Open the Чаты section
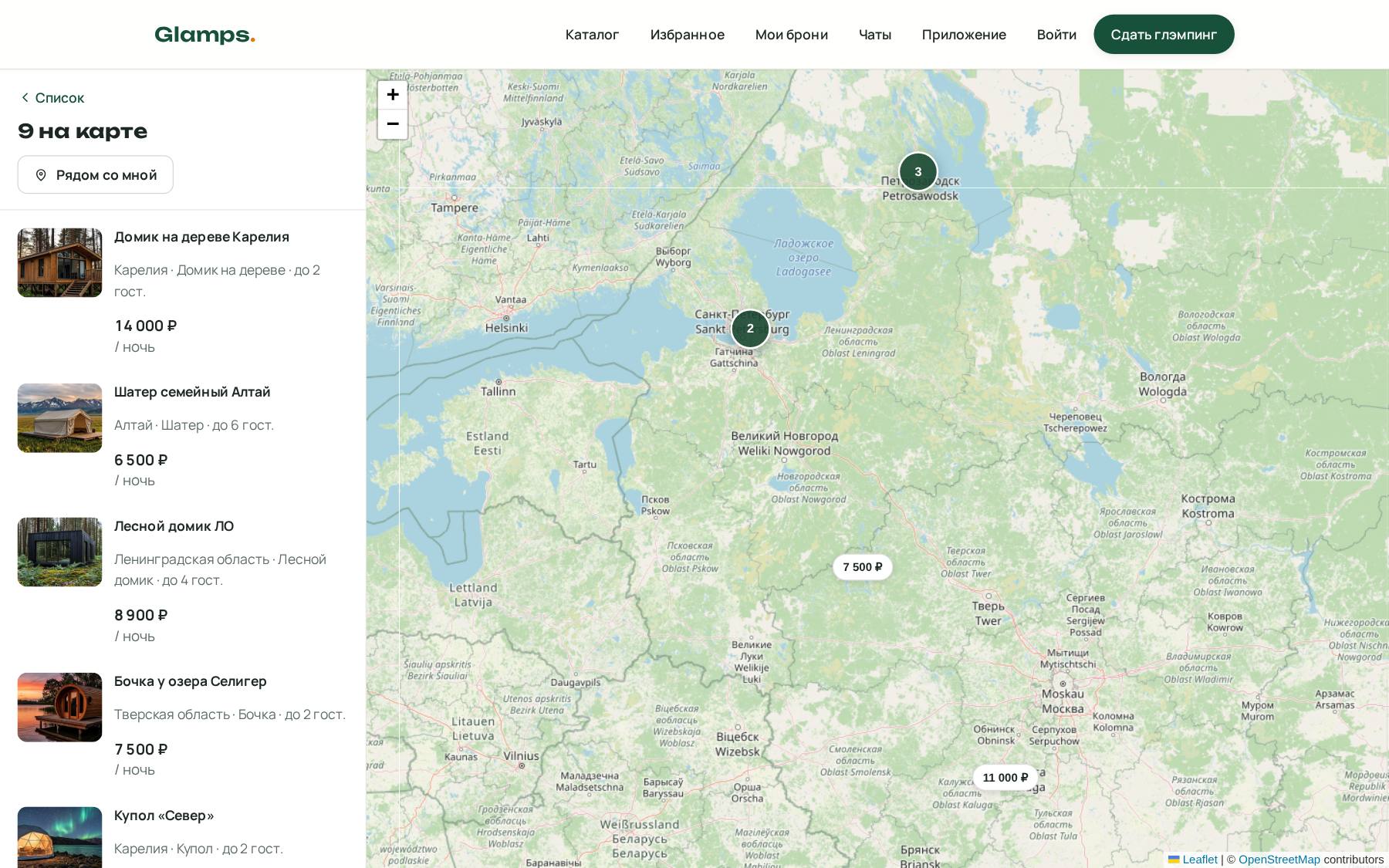Screen dimensions: 1389x868 (875, 35)
